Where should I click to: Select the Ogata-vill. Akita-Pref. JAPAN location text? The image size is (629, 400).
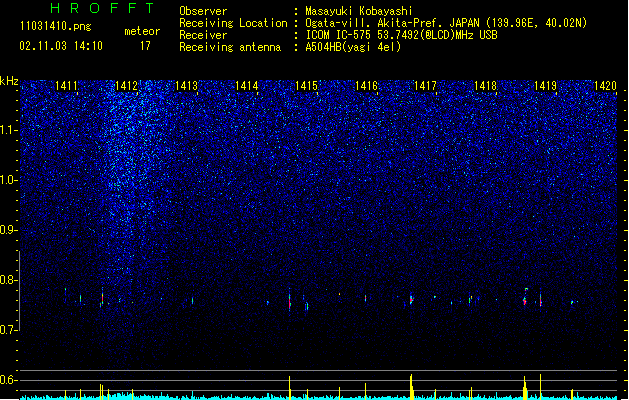coord(446,23)
